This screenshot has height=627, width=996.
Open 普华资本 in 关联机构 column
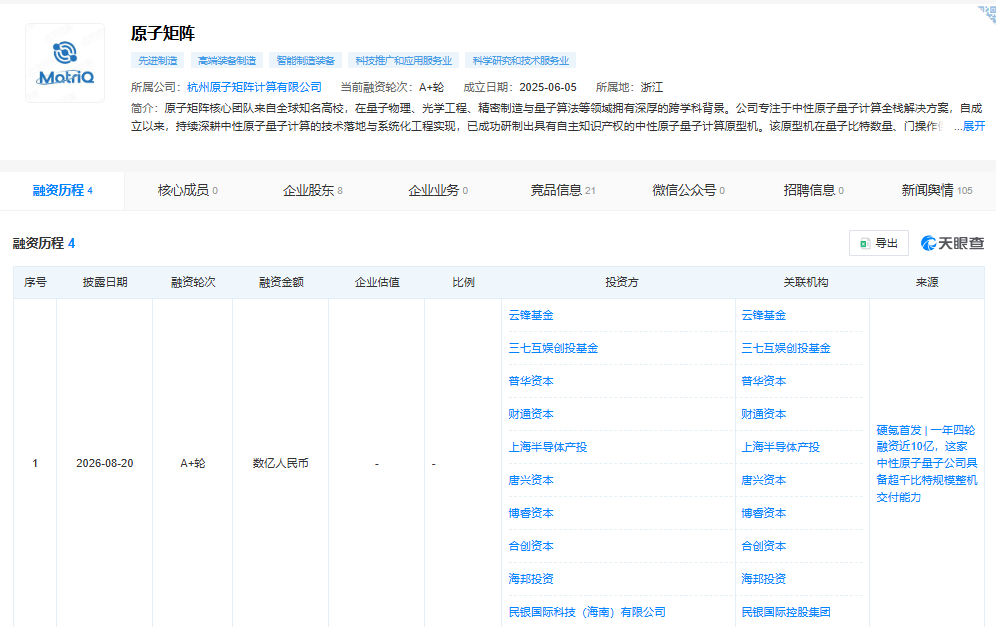pyautogui.click(x=764, y=381)
